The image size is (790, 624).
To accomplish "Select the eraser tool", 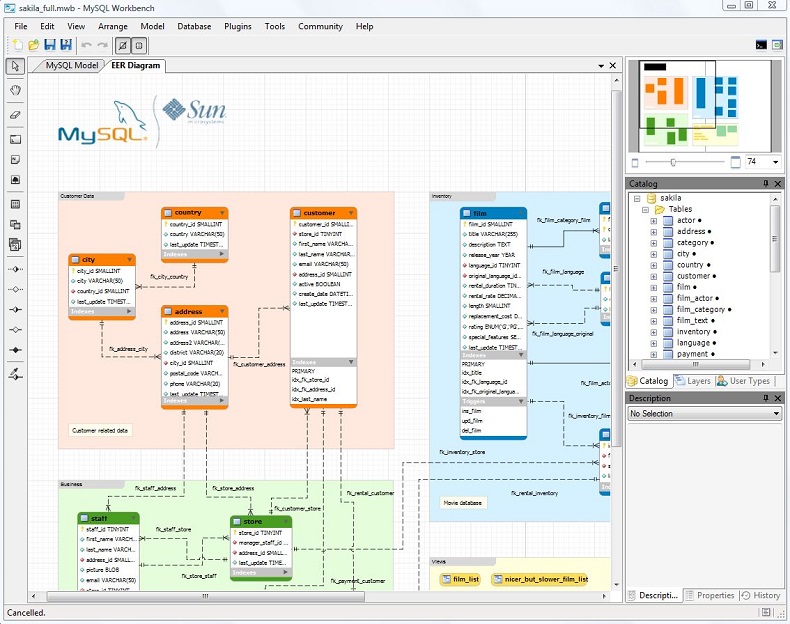I will click(x=16, y=115).
